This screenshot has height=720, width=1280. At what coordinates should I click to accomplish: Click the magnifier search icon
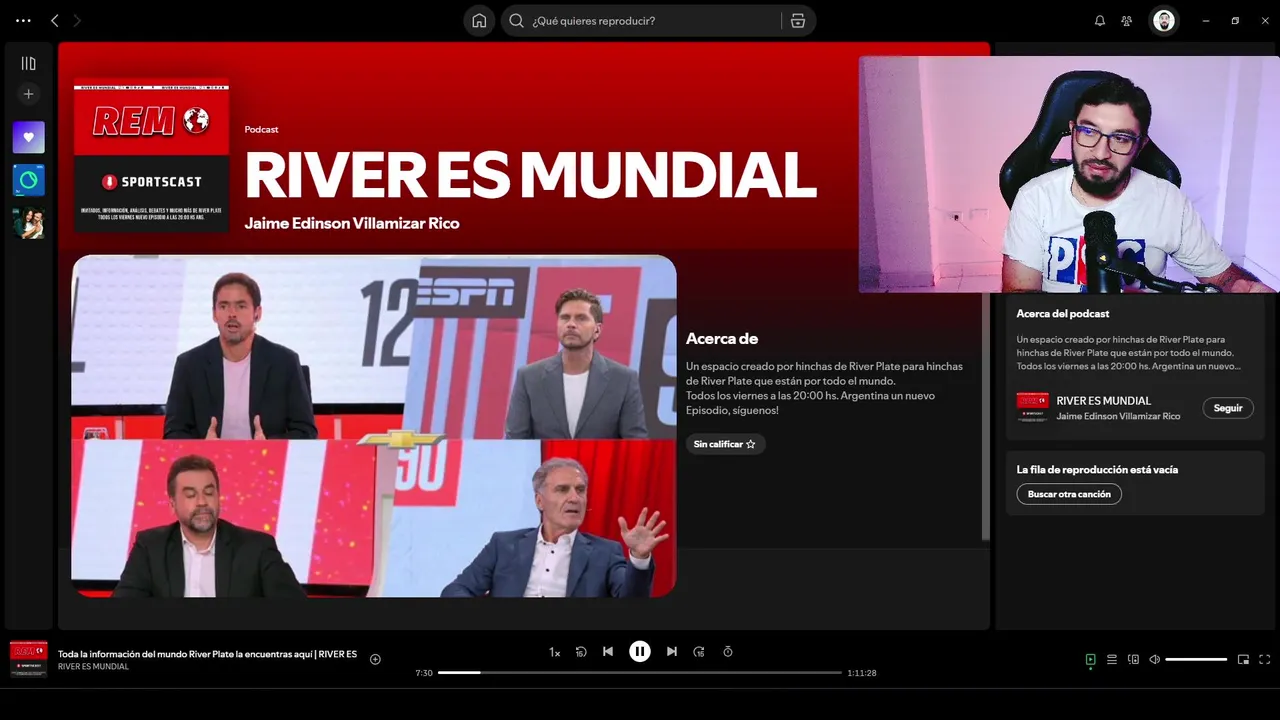(516, 20)
